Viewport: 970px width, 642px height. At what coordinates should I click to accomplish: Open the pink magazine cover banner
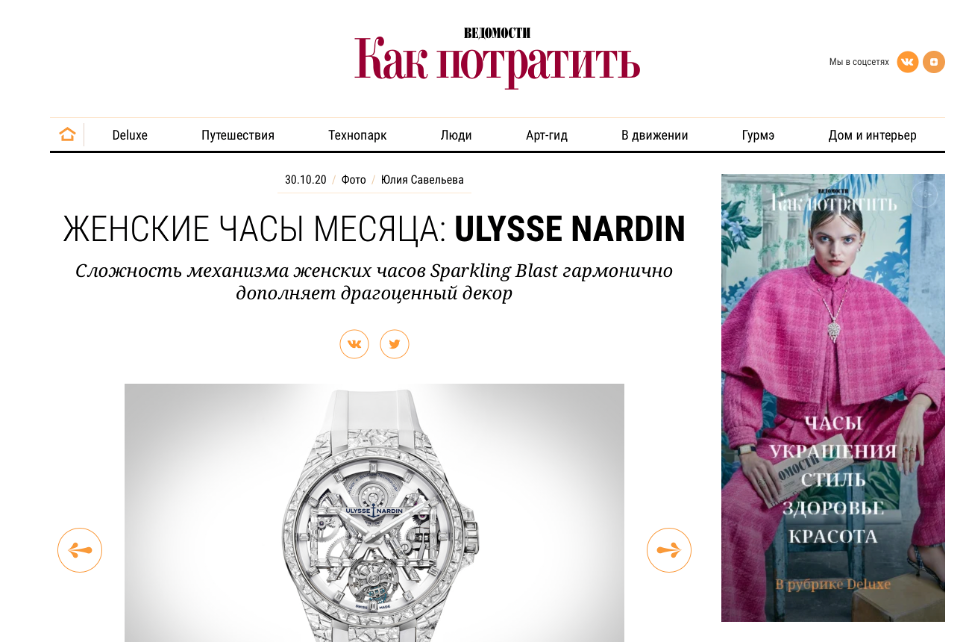833,398
